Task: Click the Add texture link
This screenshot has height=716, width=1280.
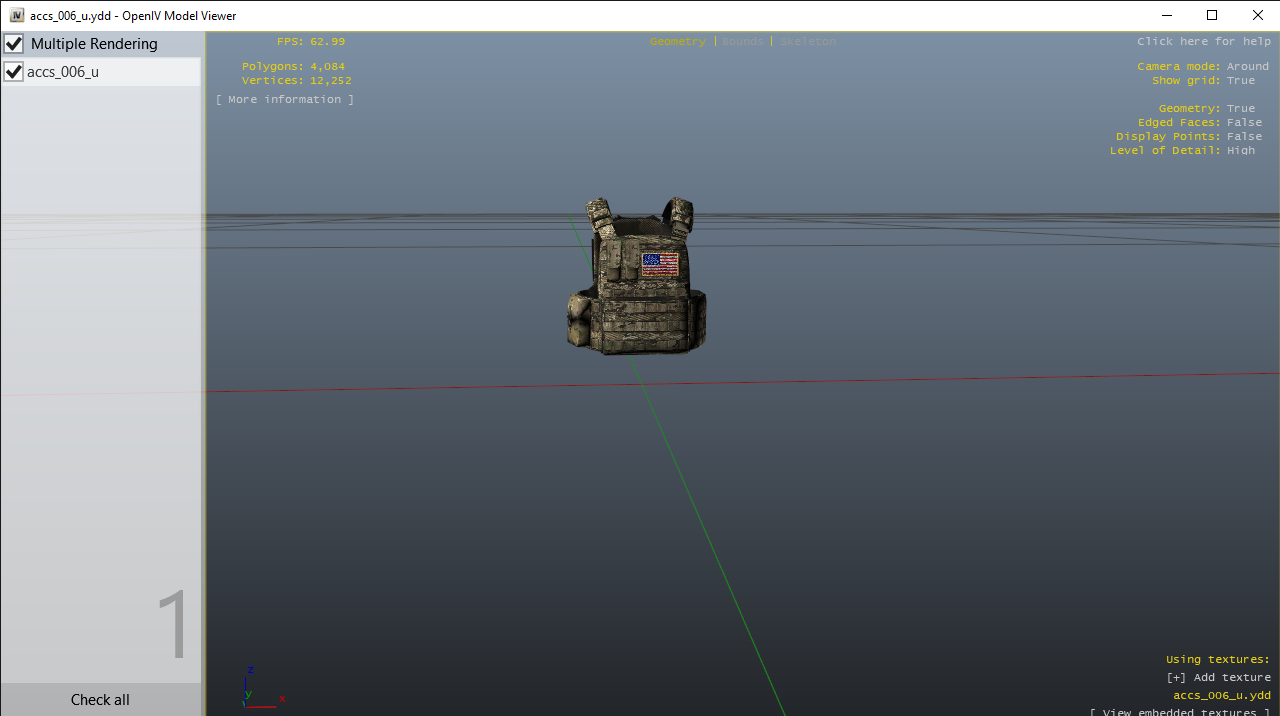Action: click(1218, 678)
